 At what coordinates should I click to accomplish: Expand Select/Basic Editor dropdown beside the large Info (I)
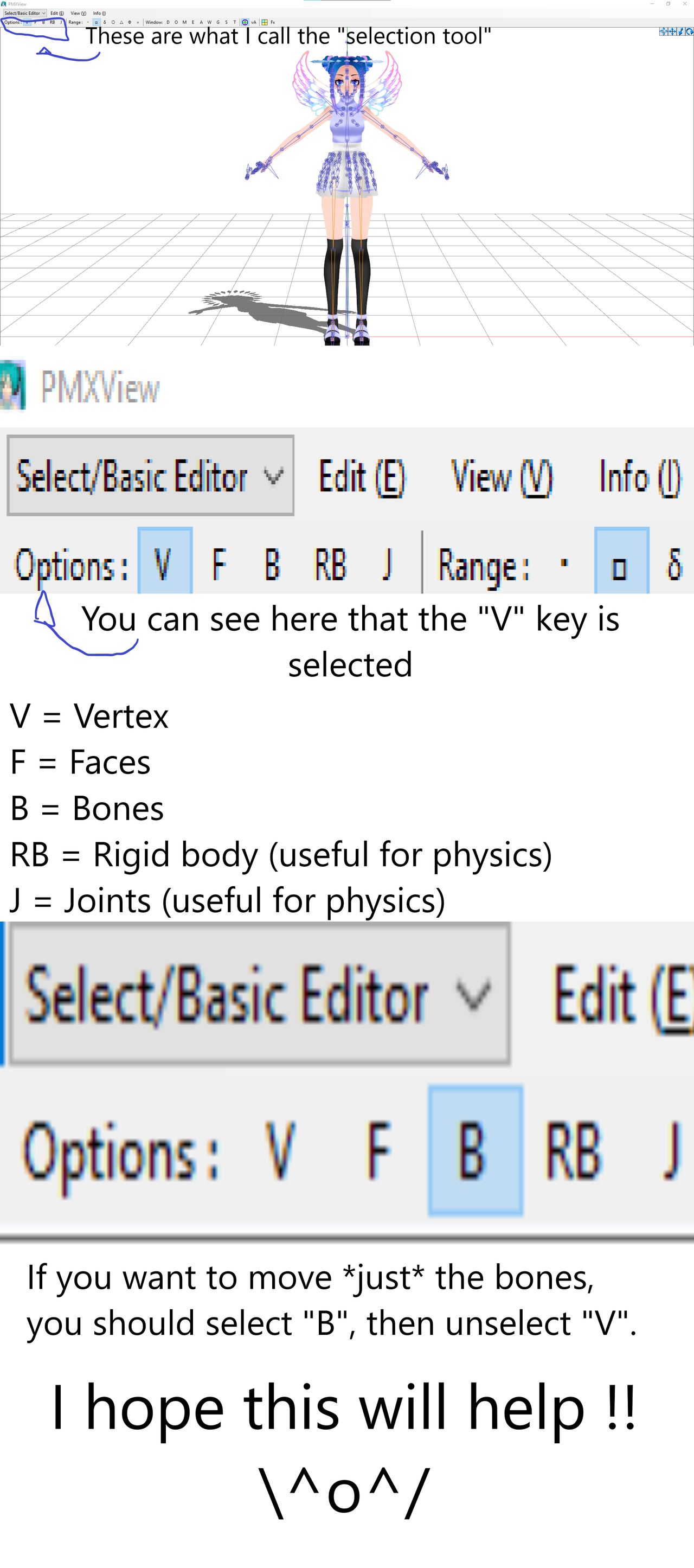(150, 476)
